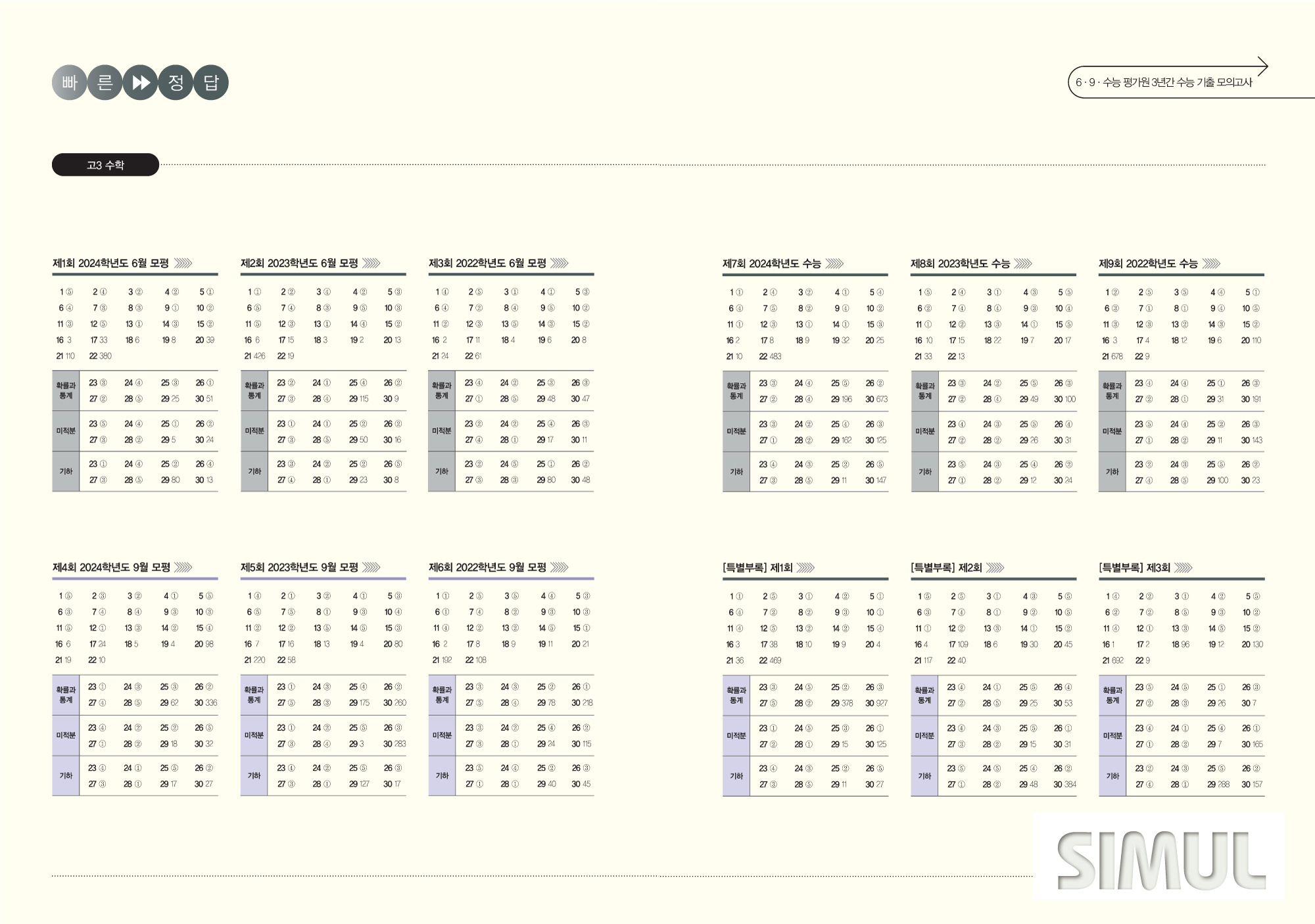Click purple 미적분 cell in 제4회 table

[x=66, y=735]
